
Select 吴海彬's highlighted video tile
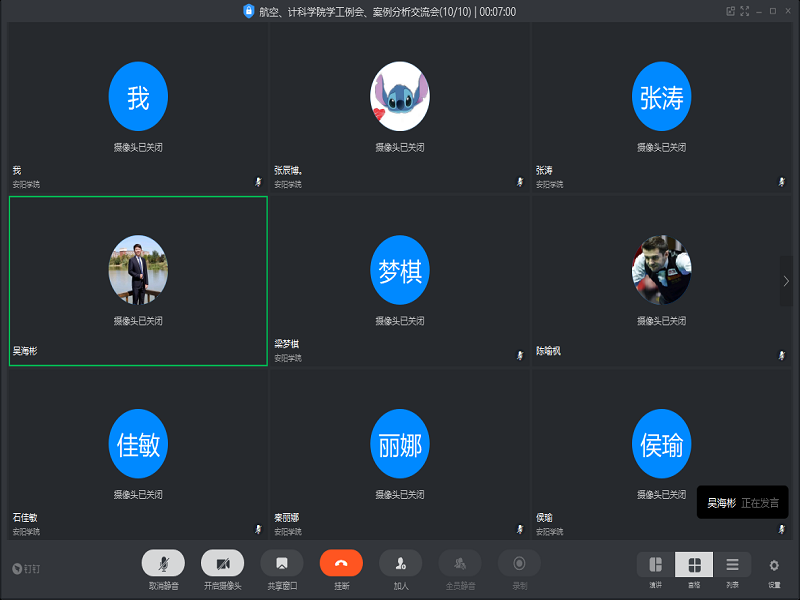[138, 281]
